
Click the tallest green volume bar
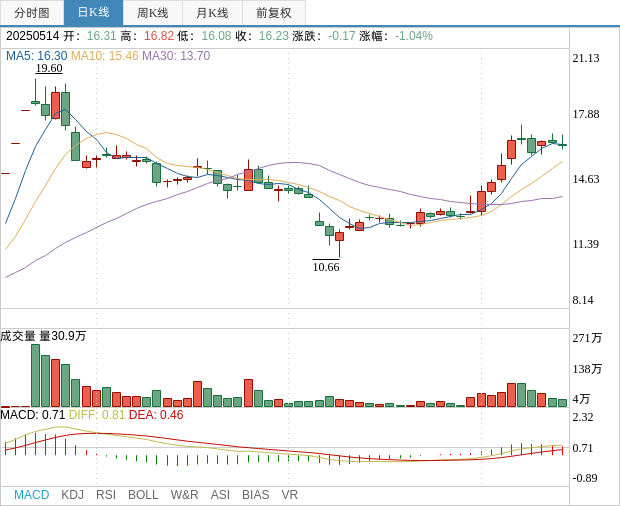(x=36, y=376)
